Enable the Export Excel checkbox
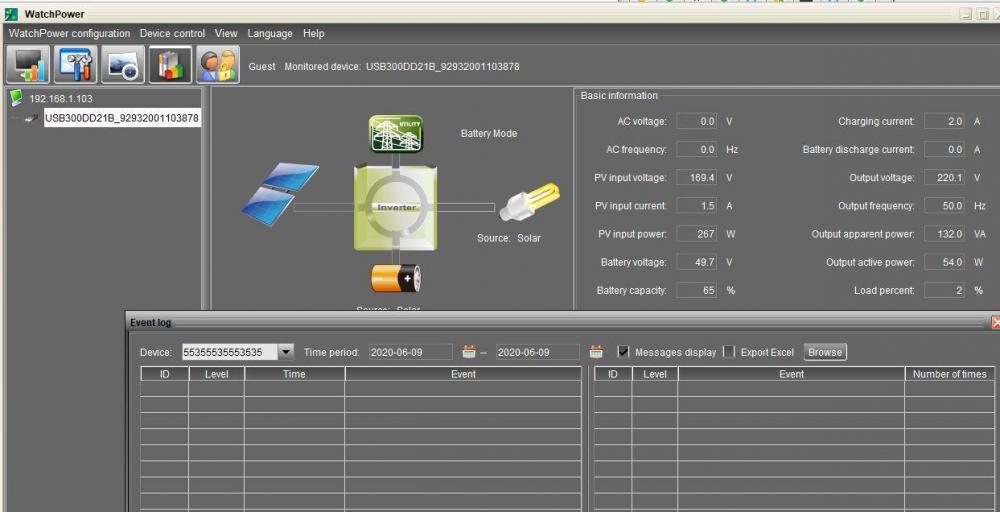 (730, 351)
